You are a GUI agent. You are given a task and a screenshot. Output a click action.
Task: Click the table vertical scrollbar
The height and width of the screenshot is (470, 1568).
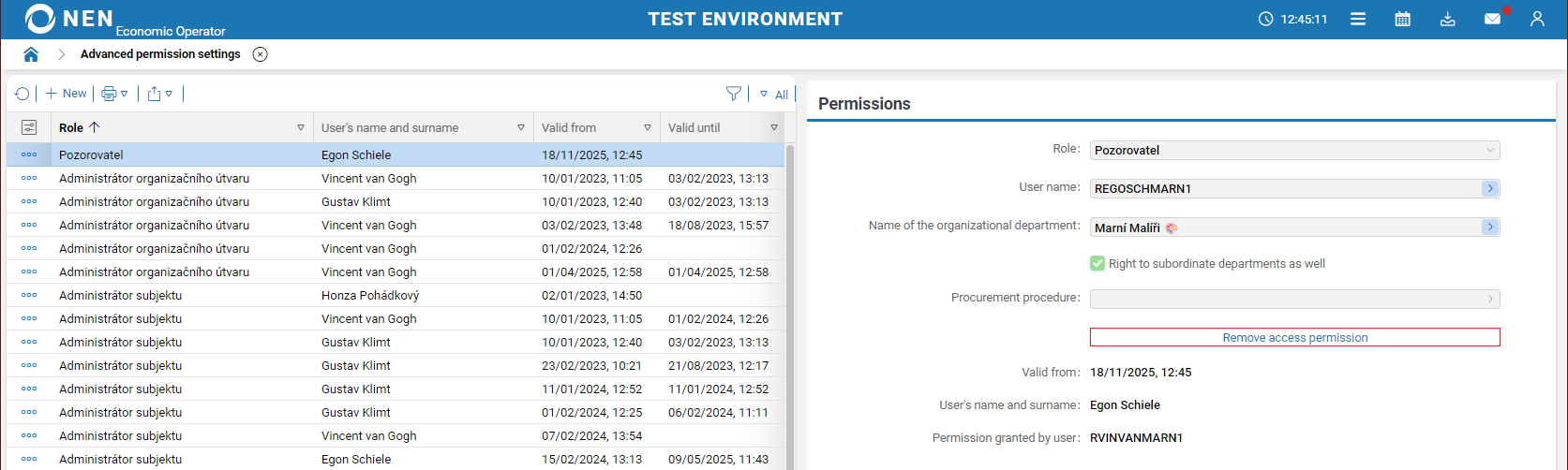790,306
